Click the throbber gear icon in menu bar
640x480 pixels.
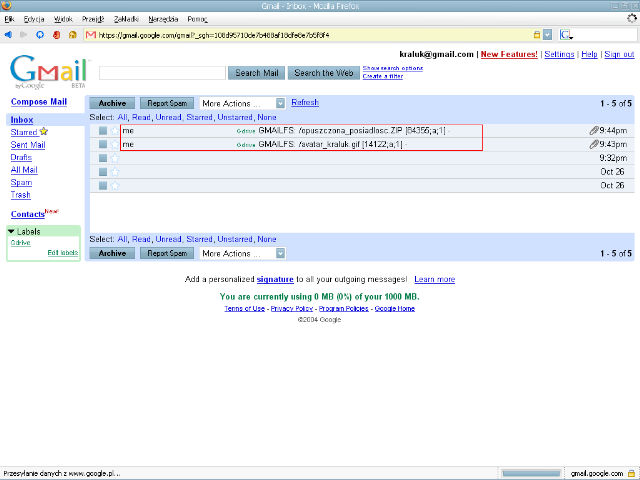[632, 18]
